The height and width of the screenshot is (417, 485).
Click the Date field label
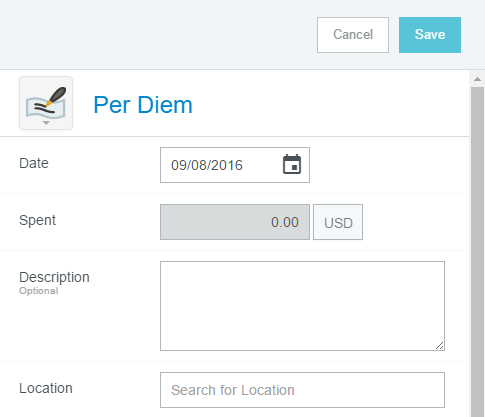tap(34, 163)
